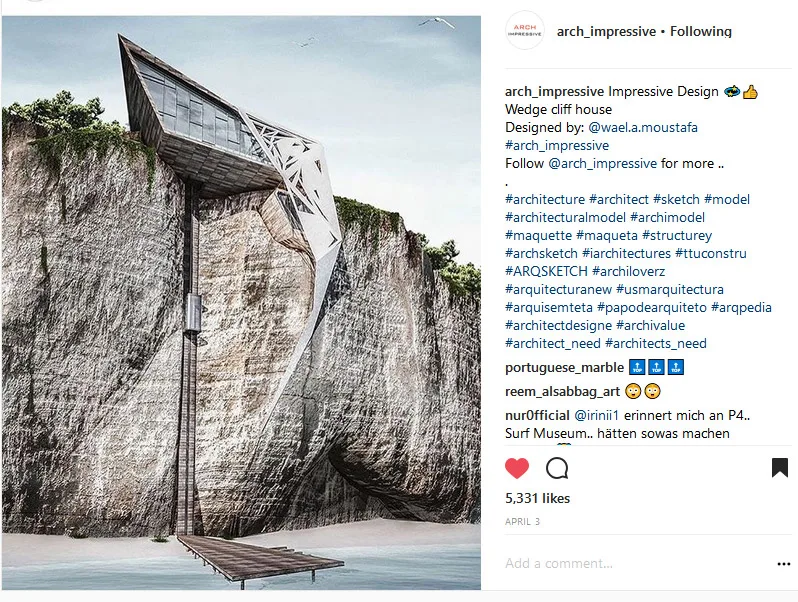The width and height of the screenshot is (798, 602).
Task: Open the three-dots more options menu
Action: coord(784,564)
